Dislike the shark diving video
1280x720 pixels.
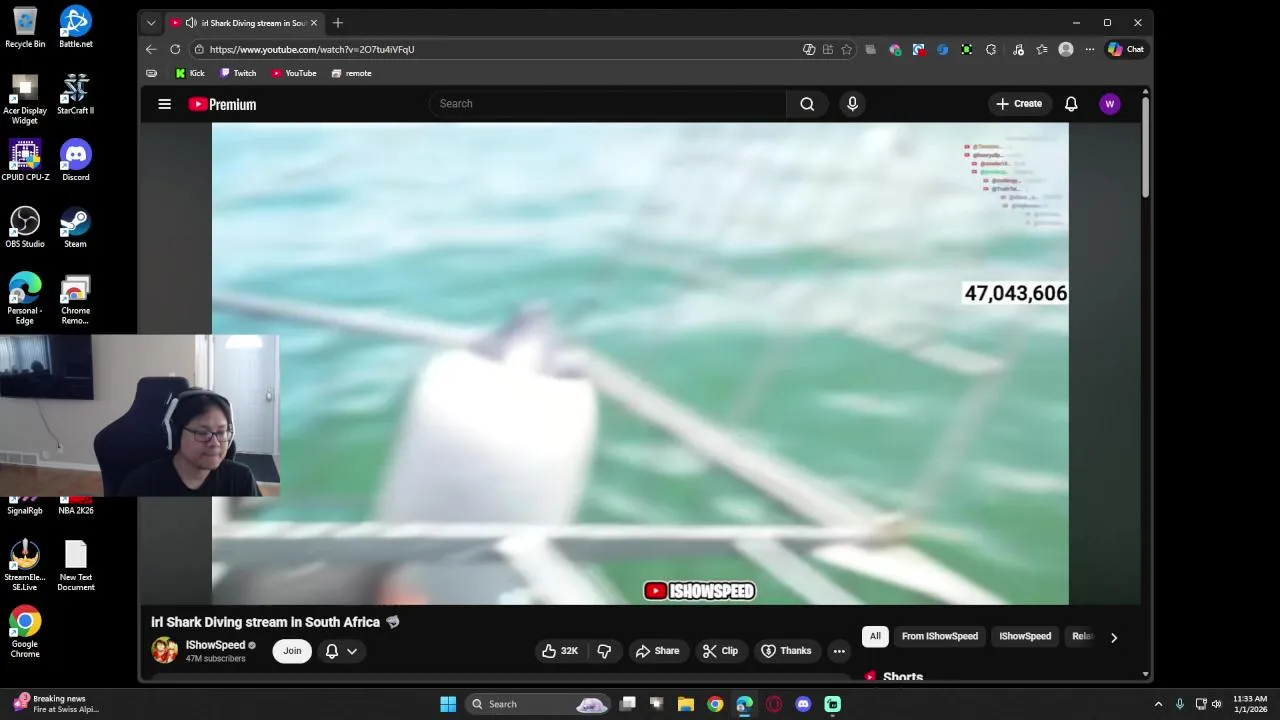point(604,651)
